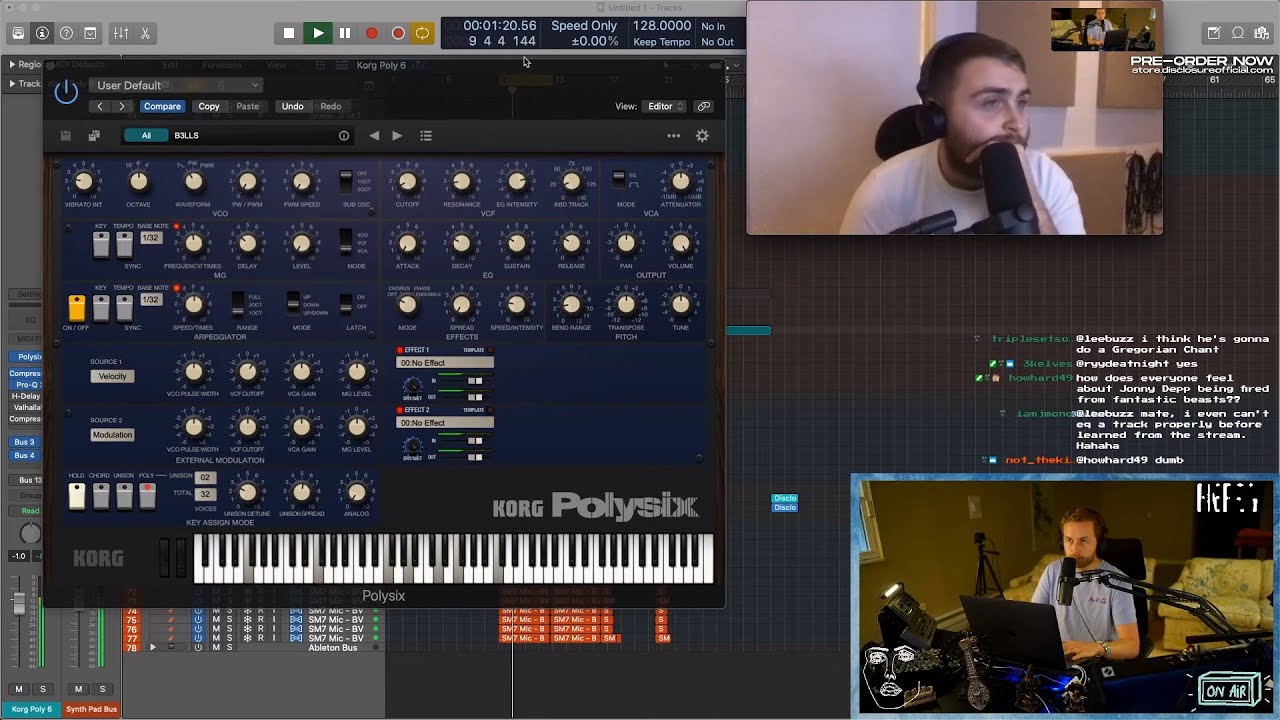Open the User Default preset dropdown

(x=178, y=85)
